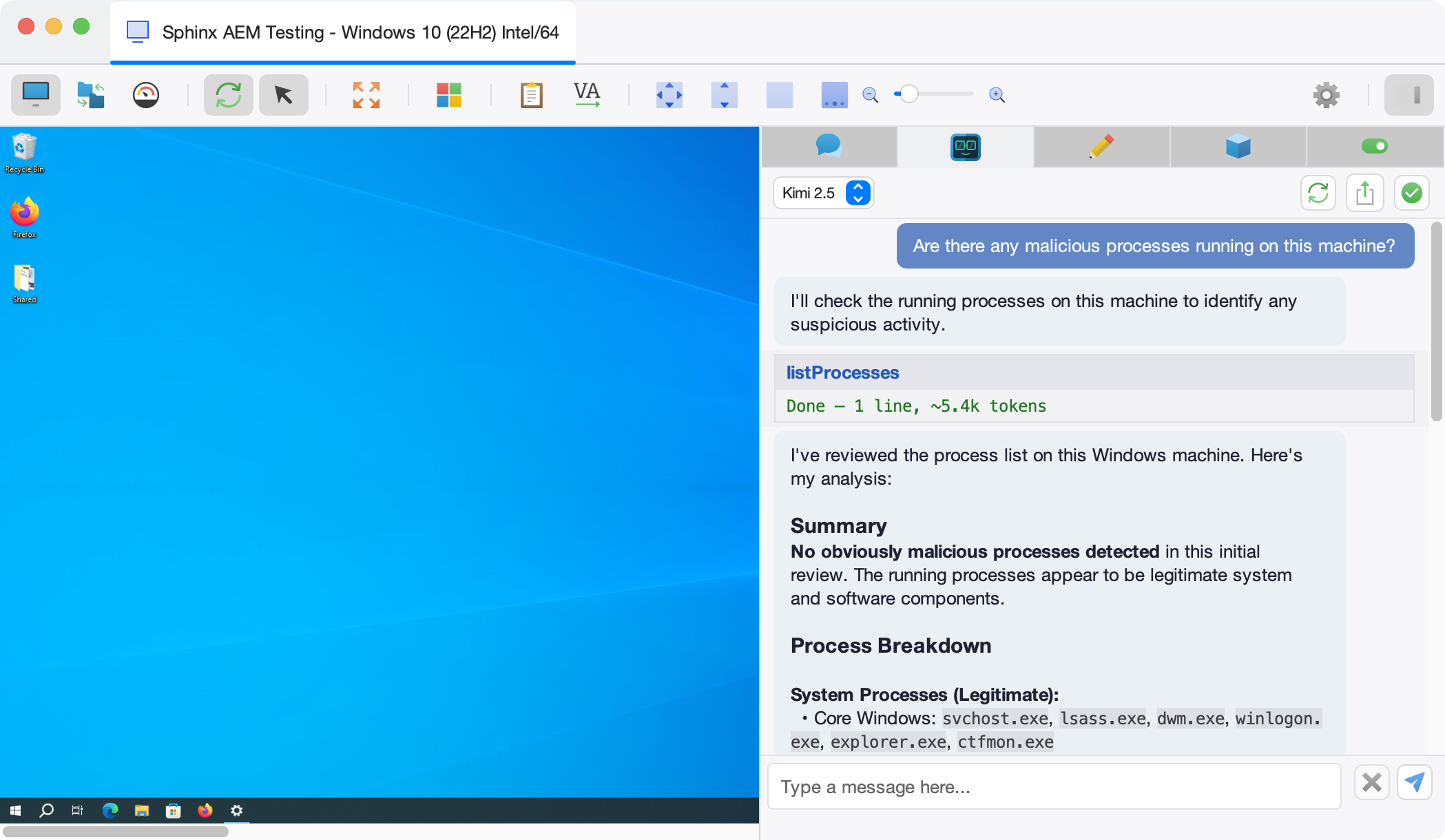Select the Firefox desktop shortcut
The height and width of the screenshot is (840, 1445).
coord(24,218)
